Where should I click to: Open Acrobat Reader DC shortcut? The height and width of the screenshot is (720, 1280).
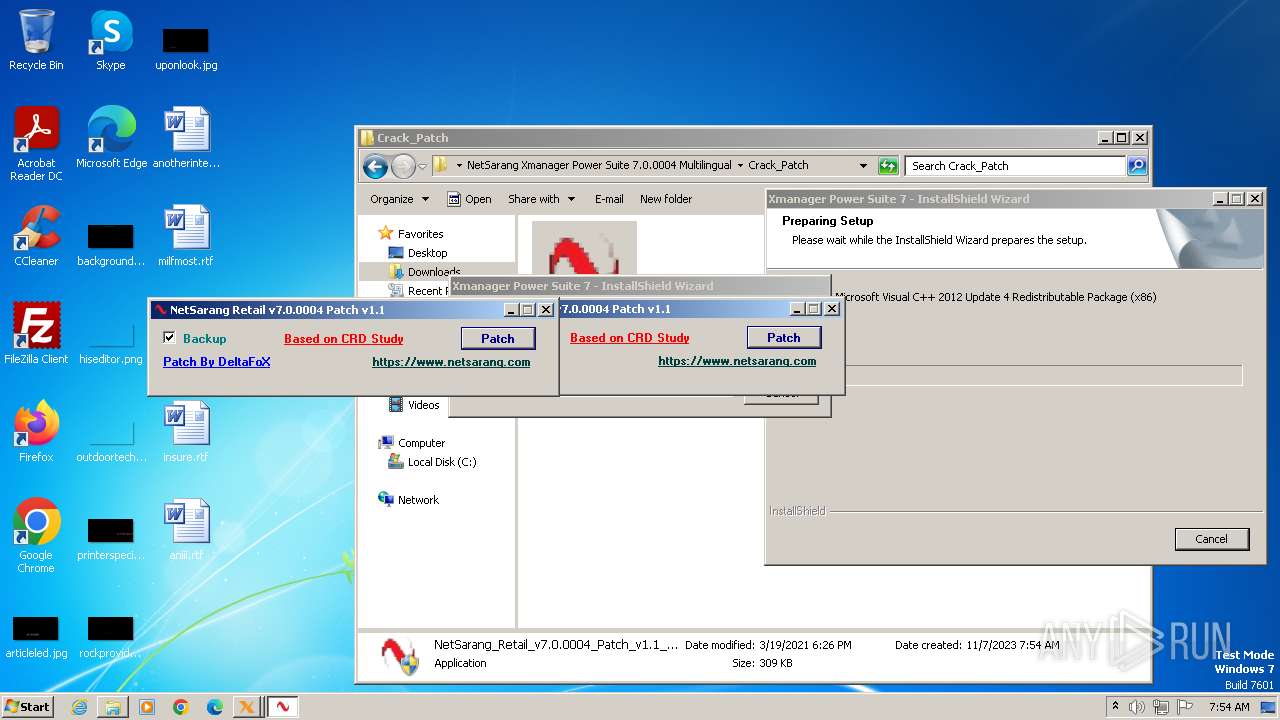[x=36, y=144]
